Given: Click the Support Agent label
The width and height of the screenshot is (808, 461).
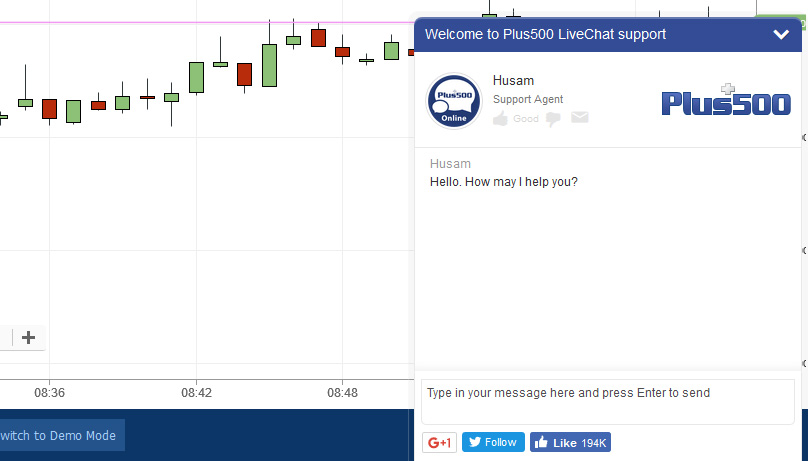Looking at the screenshot, I should pyautogui.click(x=528, y=99).
